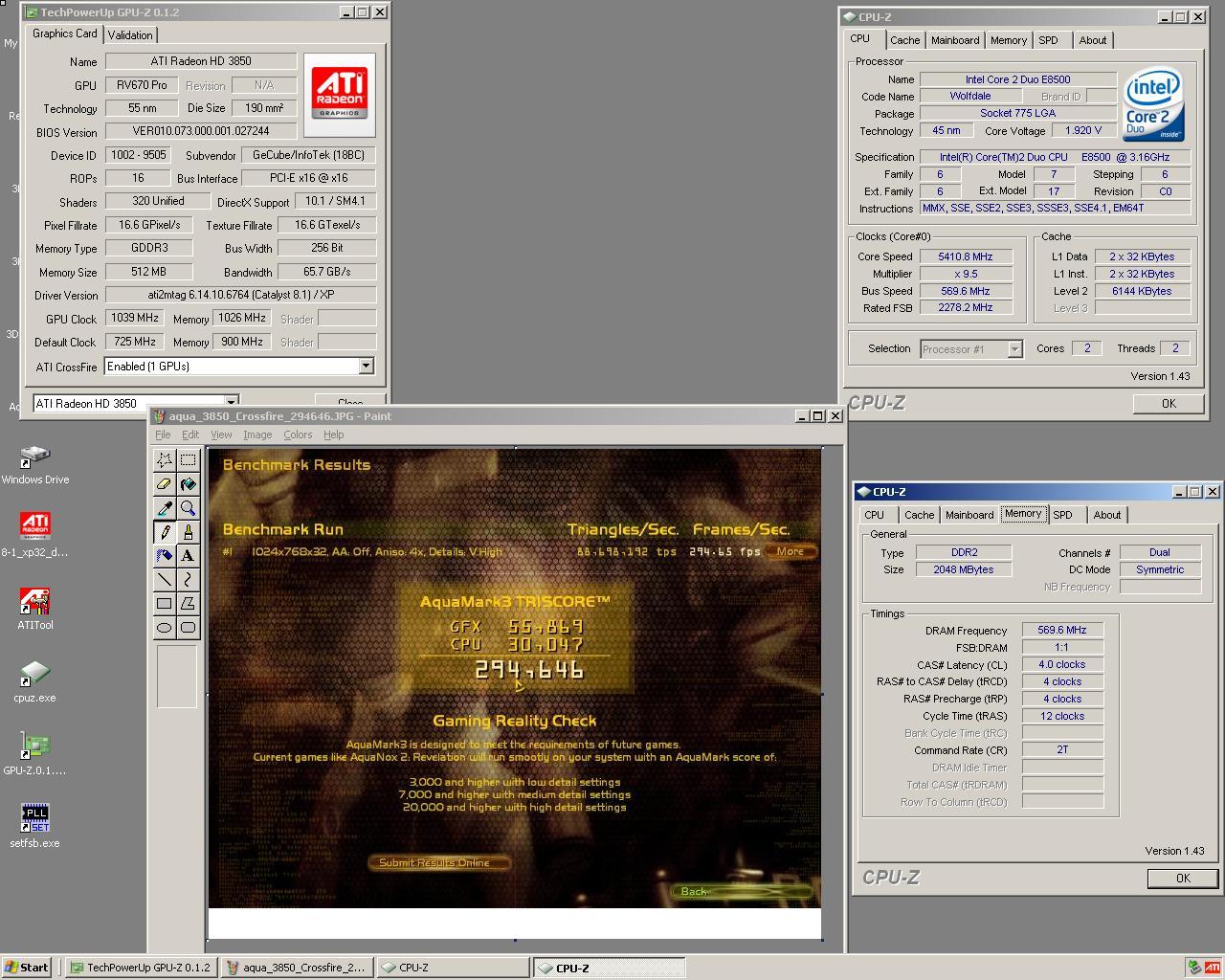Switch to TechPowerUp GPU-Z from the taskbar
The height and width of the screenshot is (980, 1225).
click(x=141, y=968)
